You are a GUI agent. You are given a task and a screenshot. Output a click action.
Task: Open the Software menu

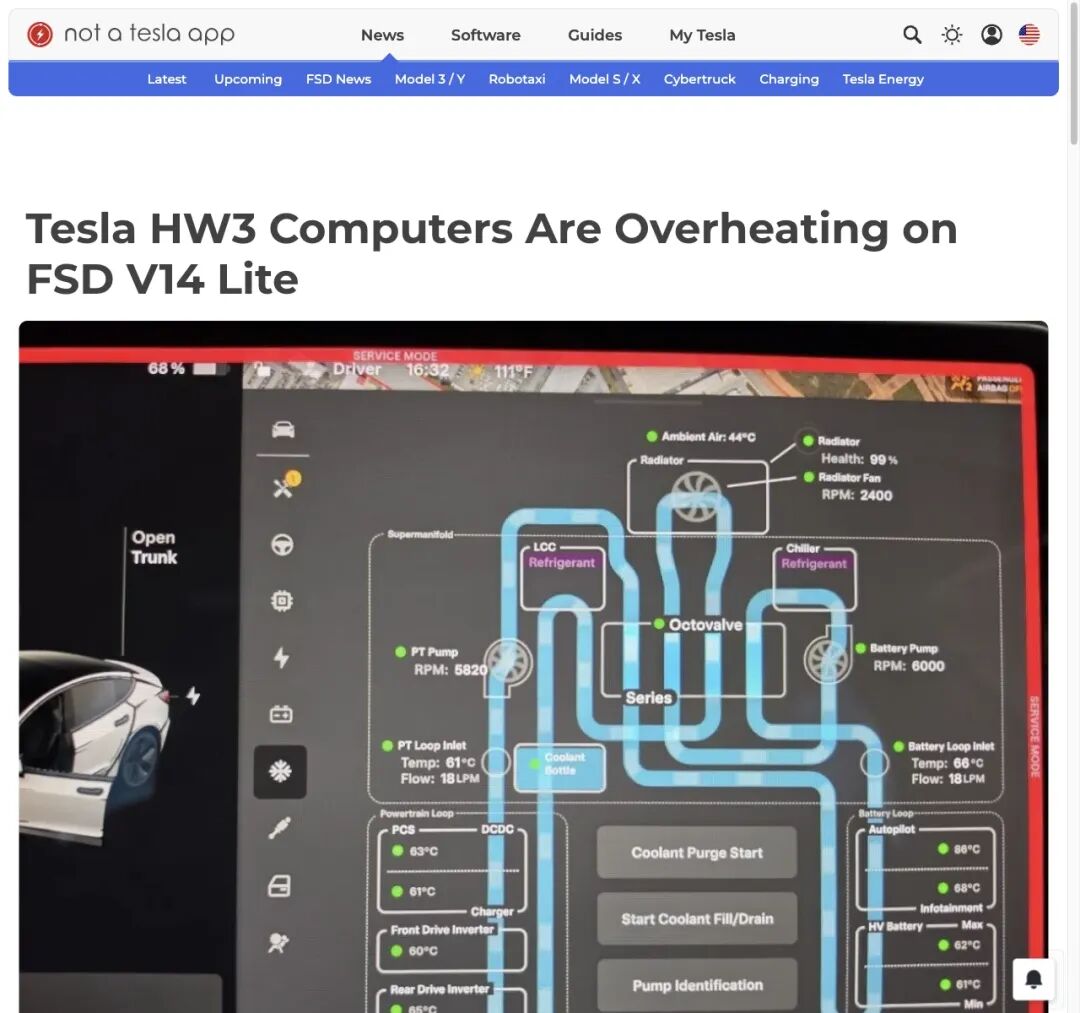(486, 35)
